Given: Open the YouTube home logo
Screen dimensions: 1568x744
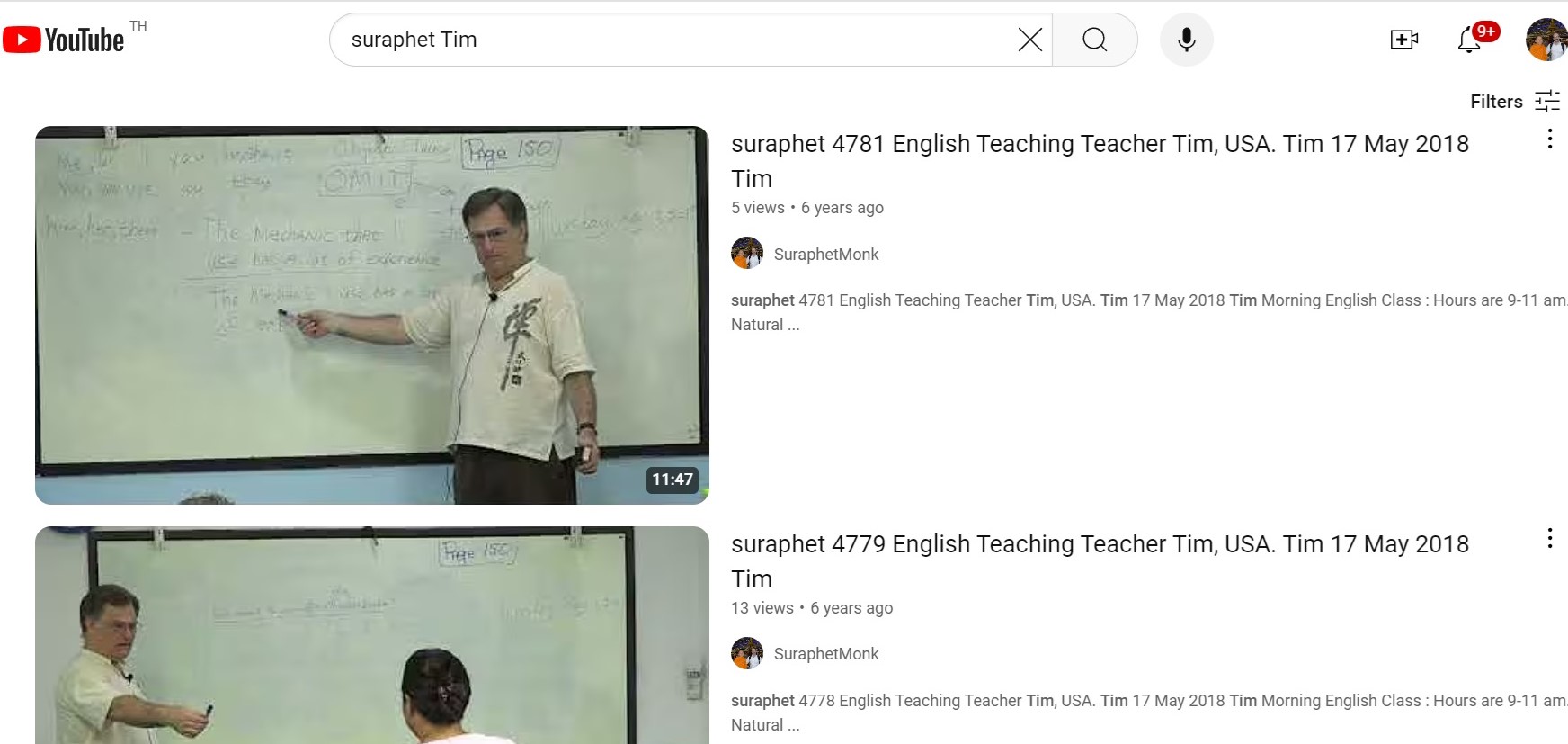Looking at the screenshot, I should pyautogui.click(x=64, y=40).
